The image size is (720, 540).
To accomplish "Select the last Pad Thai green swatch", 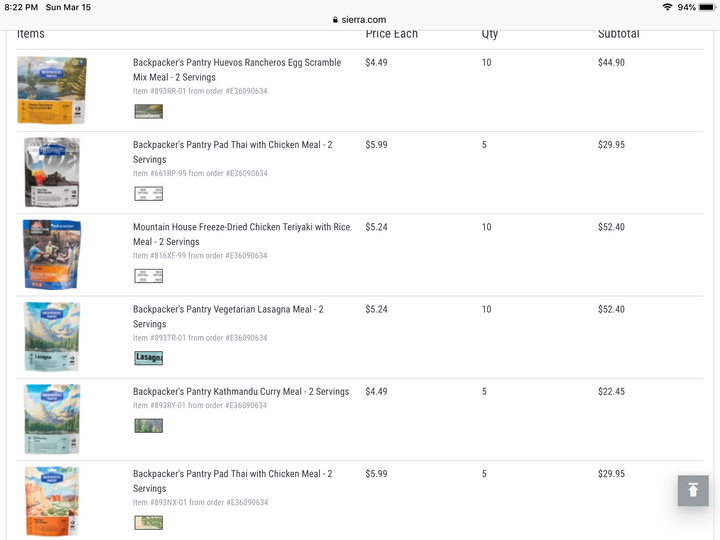I will tap(148, 523).
